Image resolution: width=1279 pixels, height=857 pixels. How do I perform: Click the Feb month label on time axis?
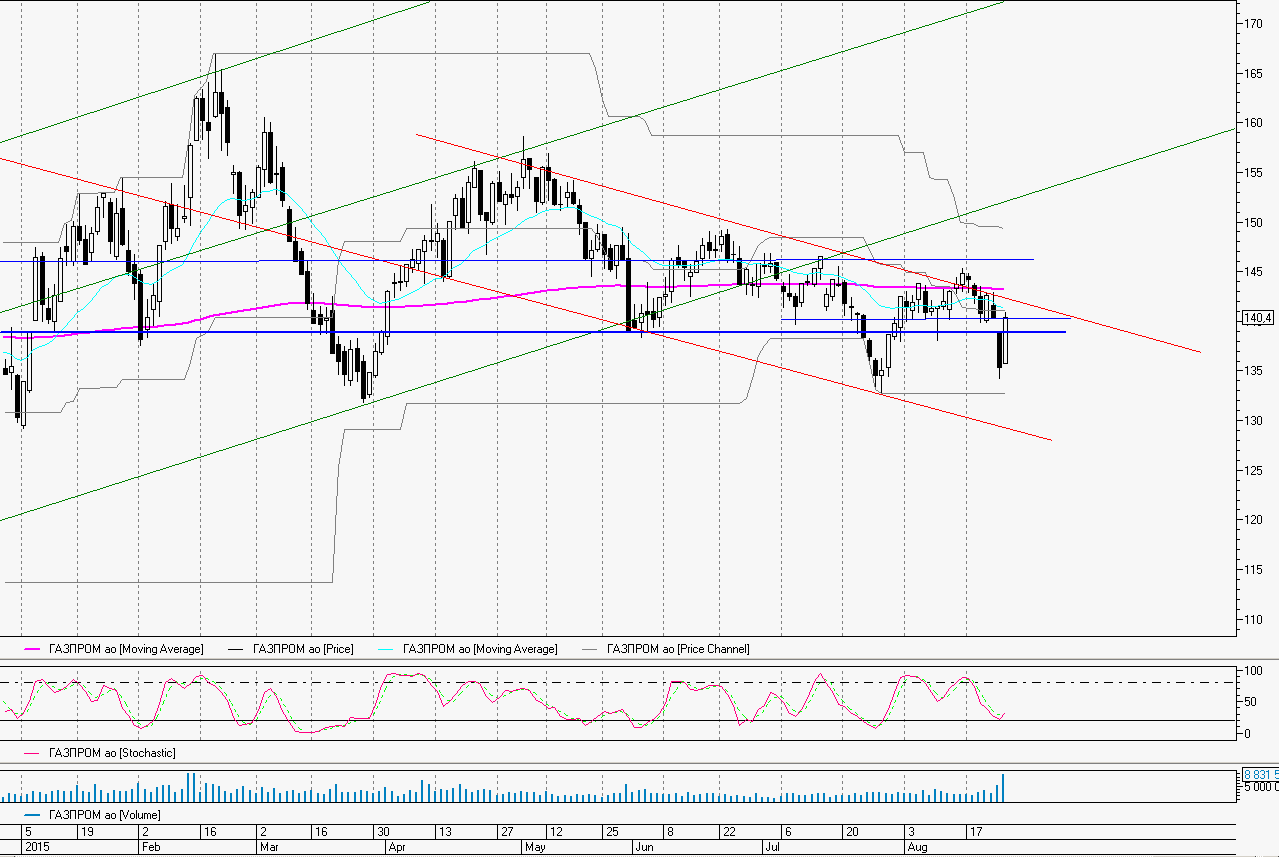[150, 847]
